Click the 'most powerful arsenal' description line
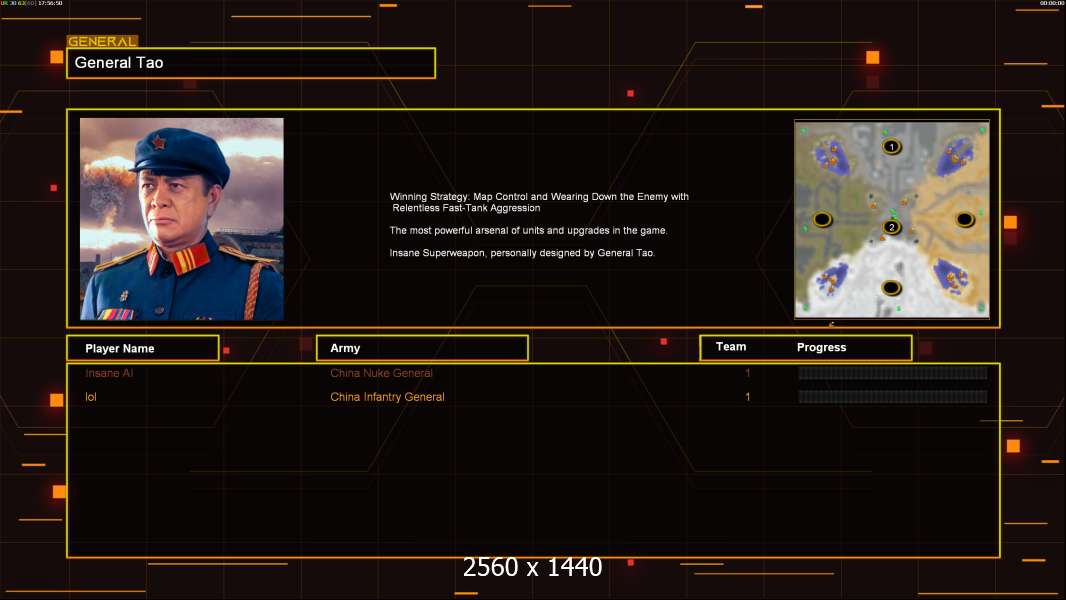 (x=528, y=230)
